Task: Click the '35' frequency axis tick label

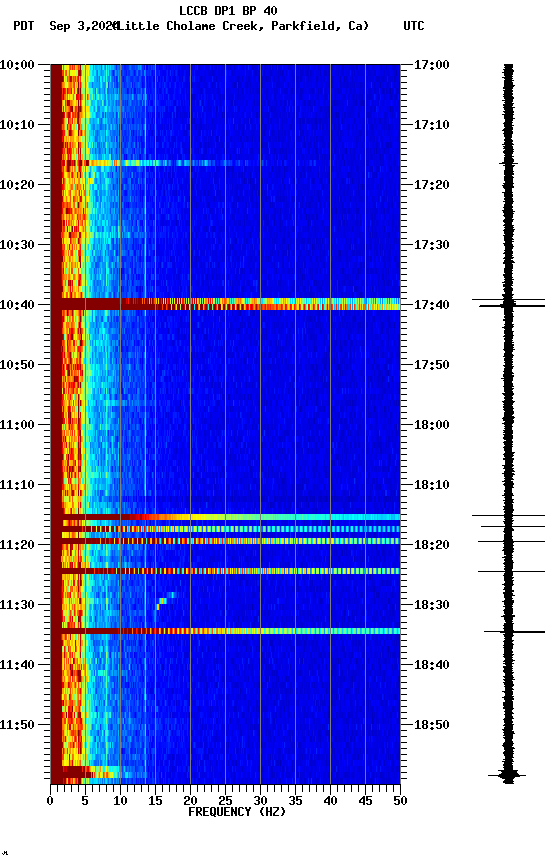Action: click(x=295, y=802)
